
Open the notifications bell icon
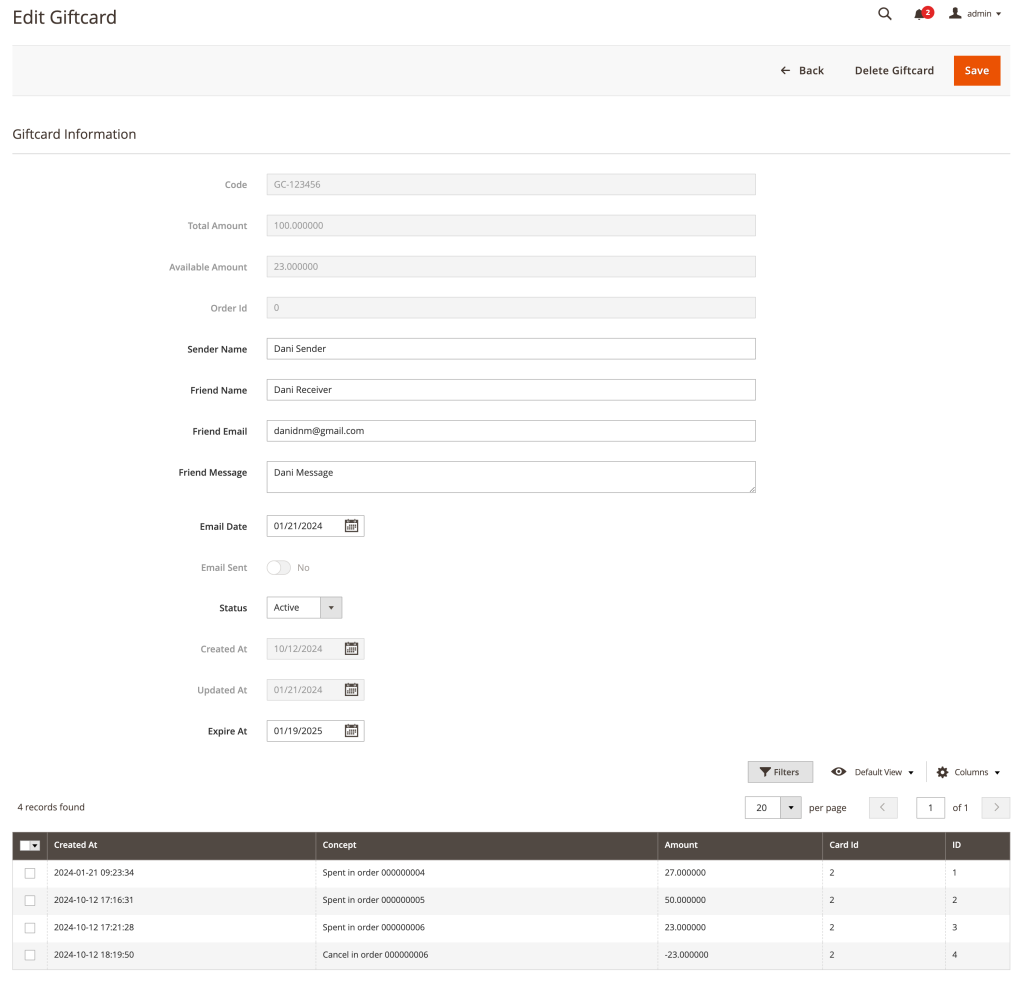pos(920,14)
